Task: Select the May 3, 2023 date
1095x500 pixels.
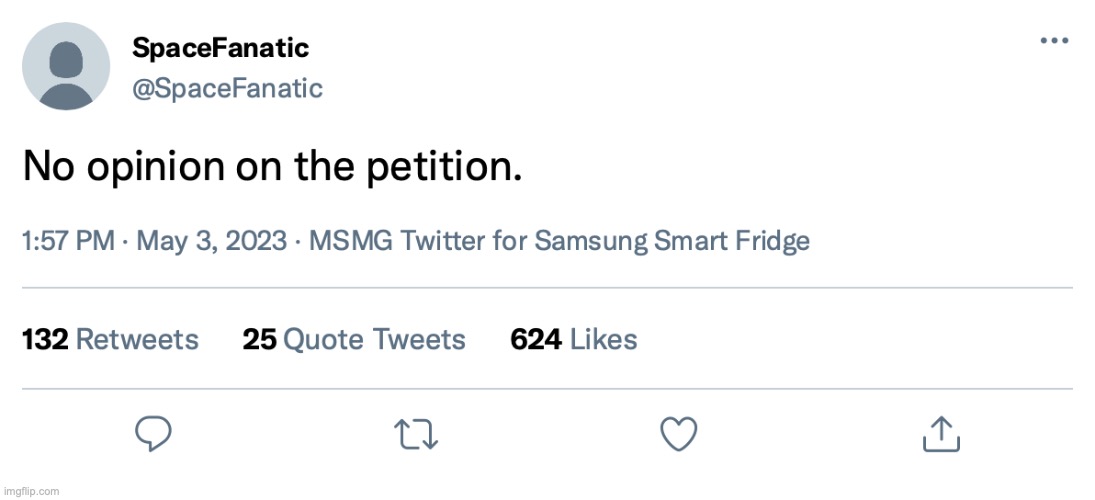Action: [x=211, y=241]
